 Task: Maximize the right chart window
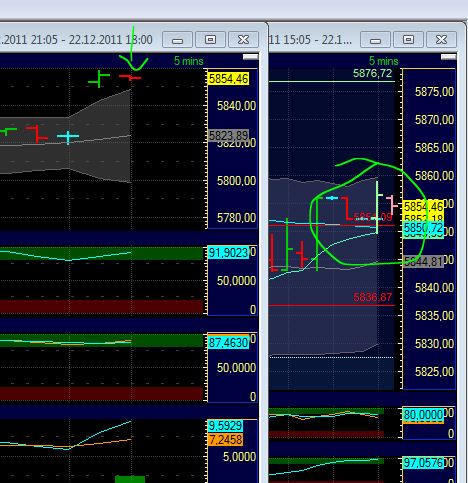click(408, 40)
